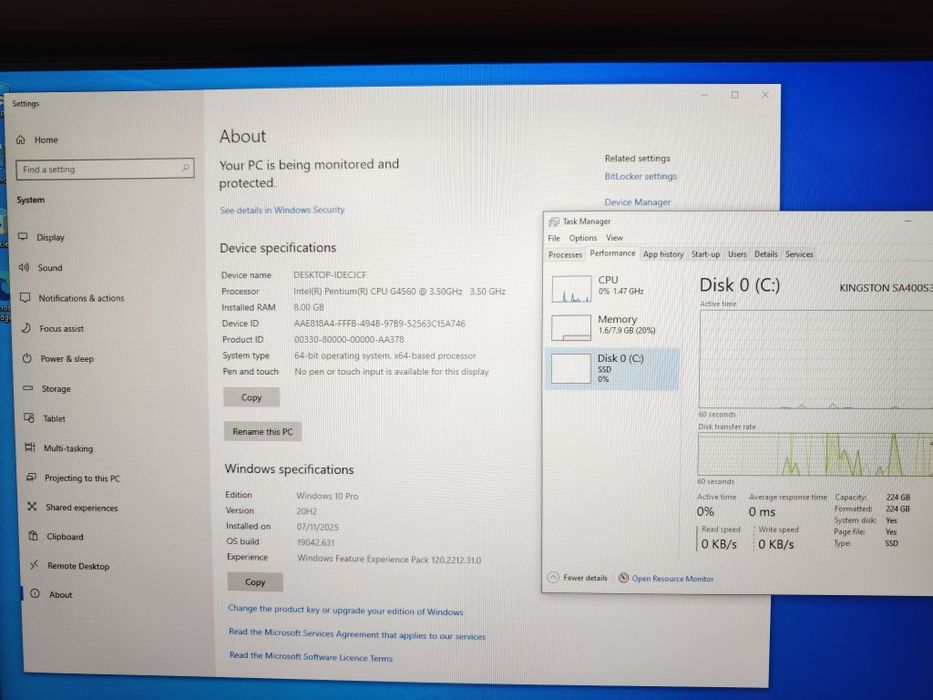Image resolution: width=933 pixels, height=700 pixels.
Task: Open Home in Settings sidebar
Action: click(x=37, y=140)
